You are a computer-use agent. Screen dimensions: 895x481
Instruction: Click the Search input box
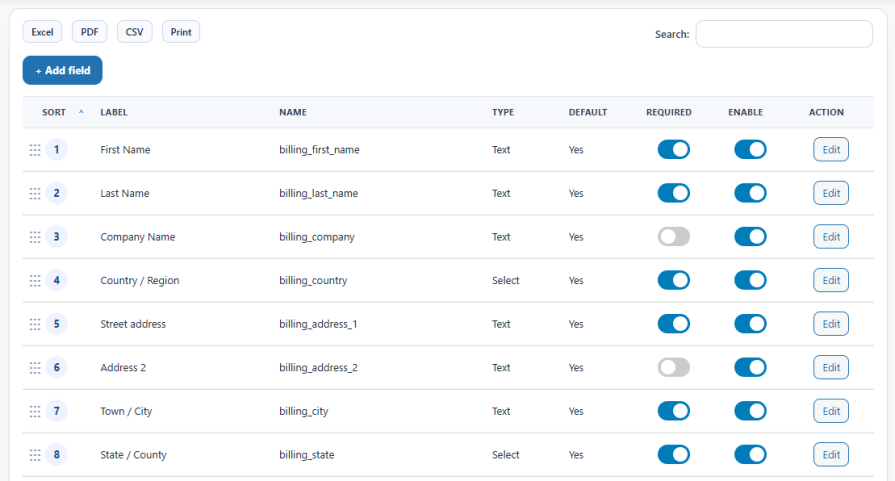(784, 34)
